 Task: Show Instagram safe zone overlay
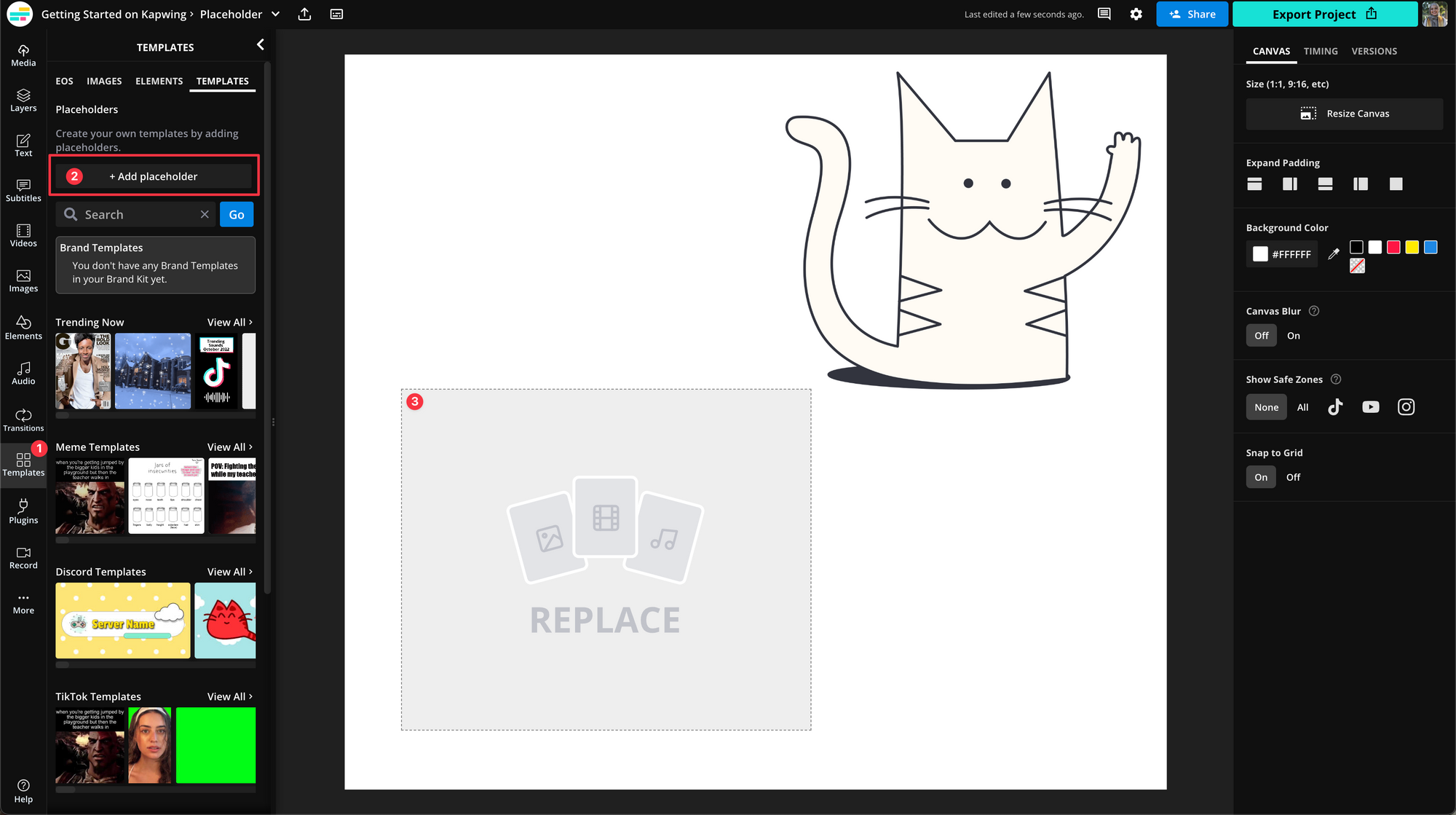1406,407
